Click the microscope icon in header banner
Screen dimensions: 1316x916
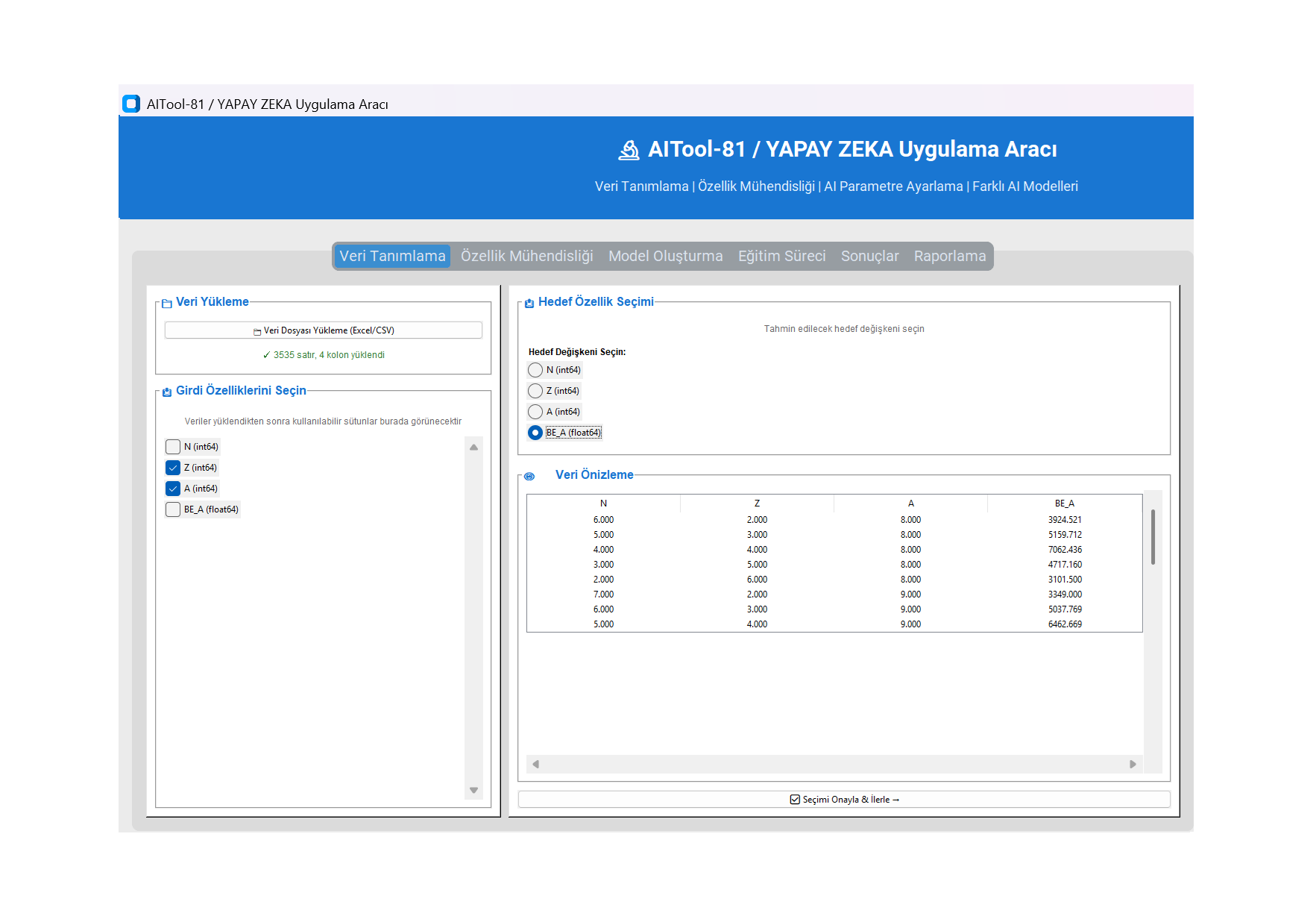(x=629, y=150)
